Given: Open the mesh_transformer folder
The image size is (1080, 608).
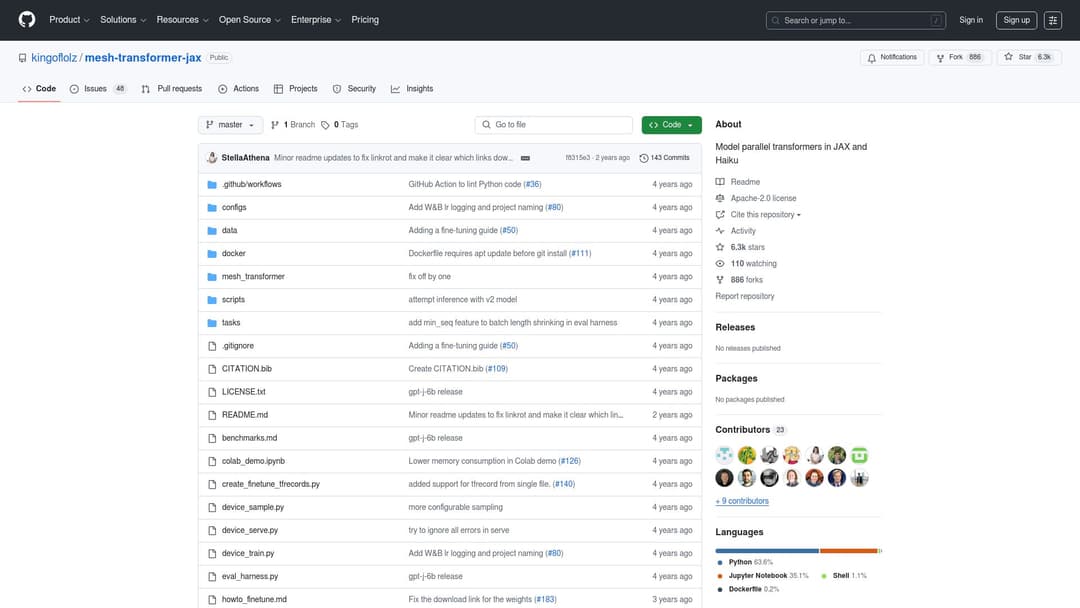Looking at the screenshot, I should pos(253,277).
